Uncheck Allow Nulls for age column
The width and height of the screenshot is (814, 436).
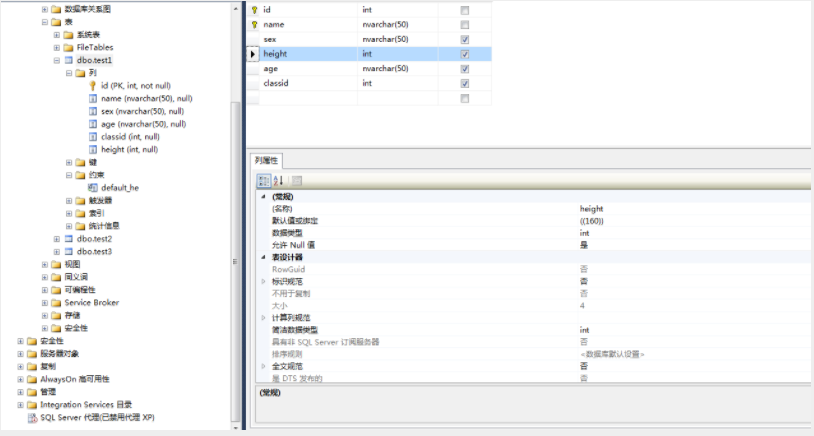(465, 69)
